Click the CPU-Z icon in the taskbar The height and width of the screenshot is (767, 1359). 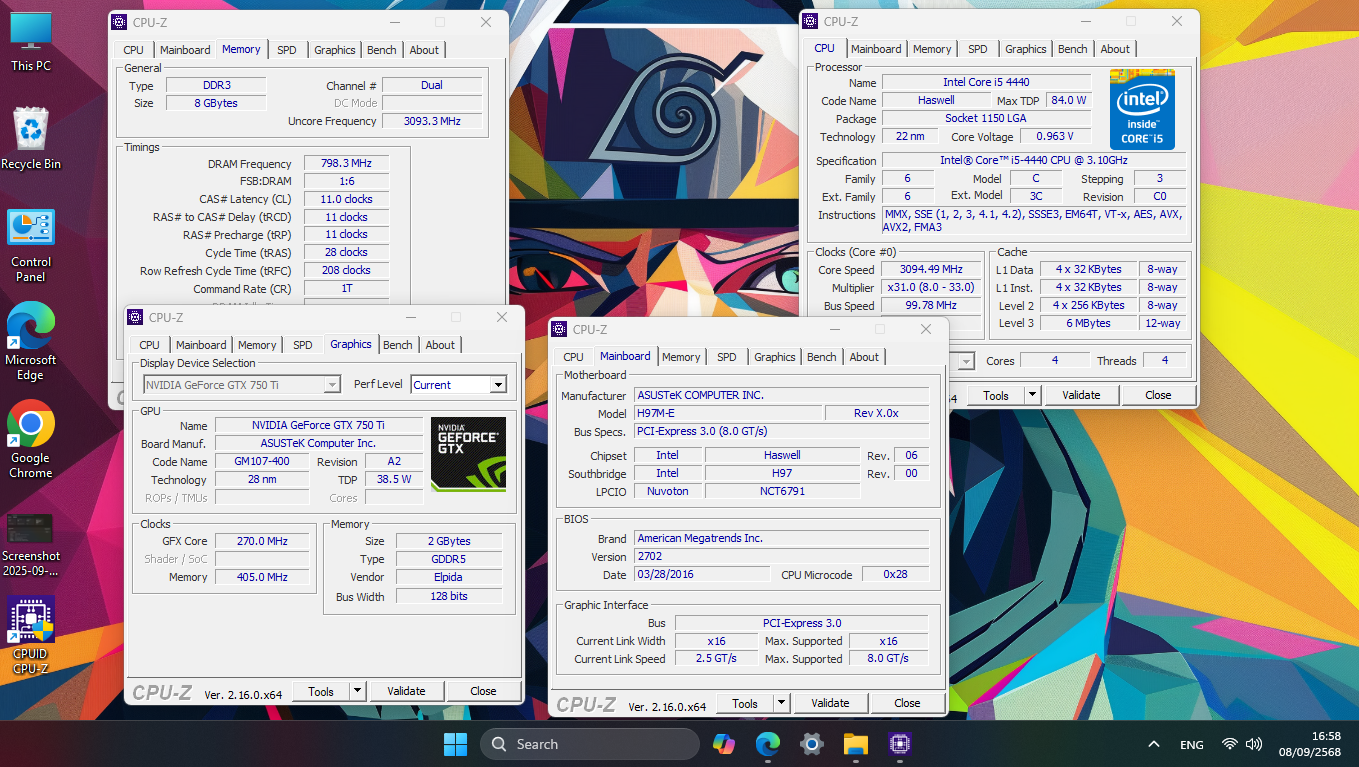[x=898, y=744]
